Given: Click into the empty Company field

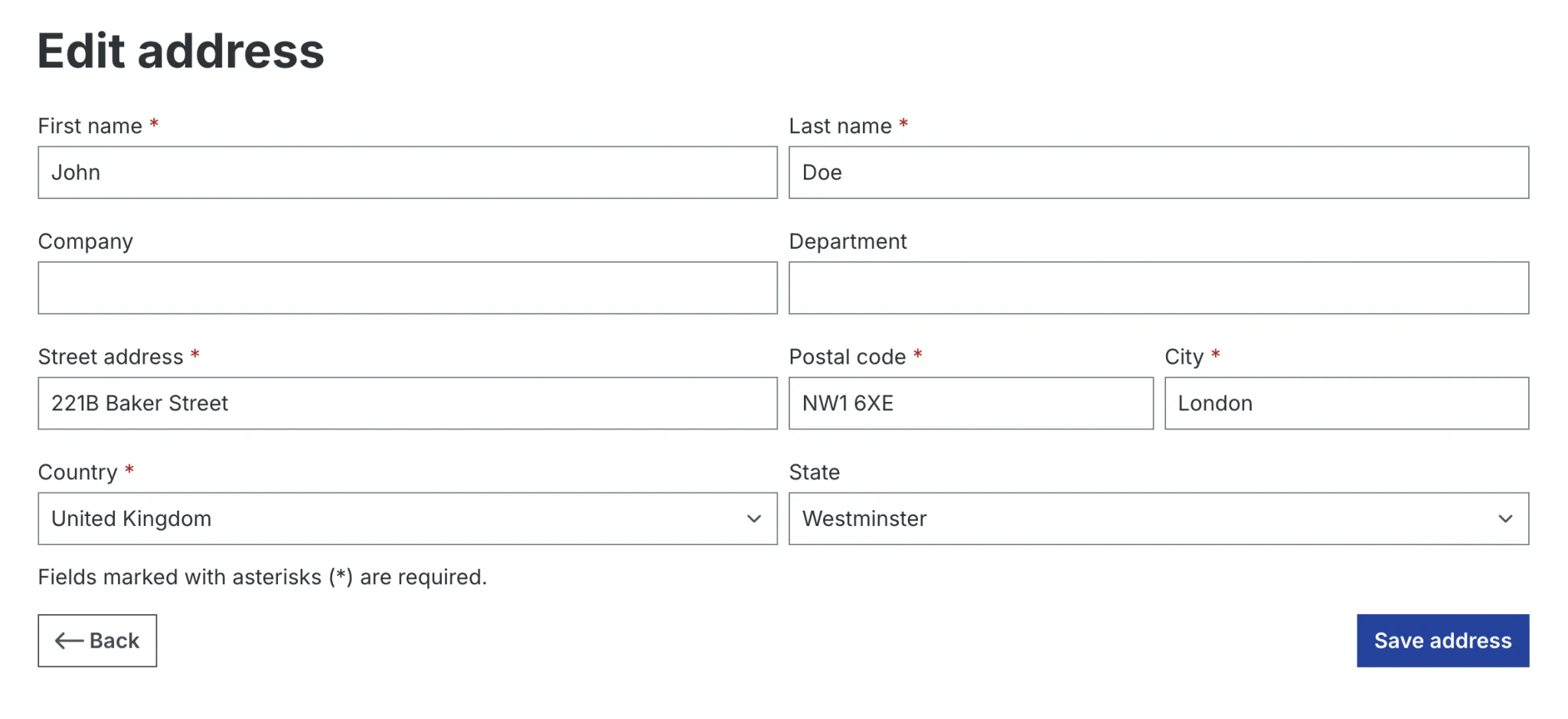Looking at the screenshot, I should tap(407, 288).
